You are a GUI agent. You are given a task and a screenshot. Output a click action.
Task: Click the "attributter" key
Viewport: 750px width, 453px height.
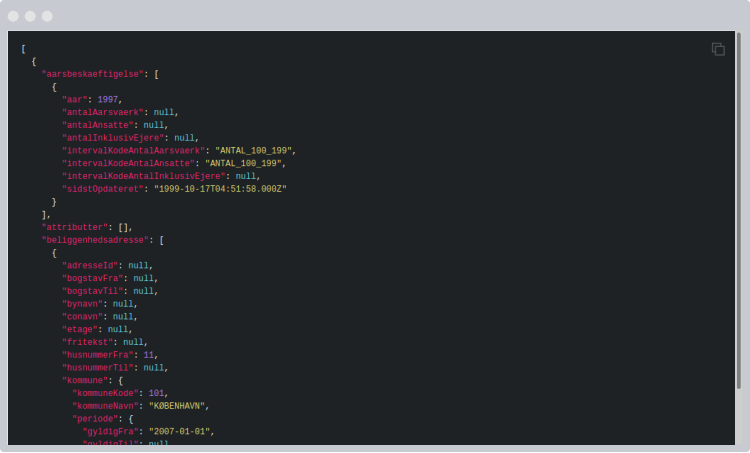pos(75,227)
